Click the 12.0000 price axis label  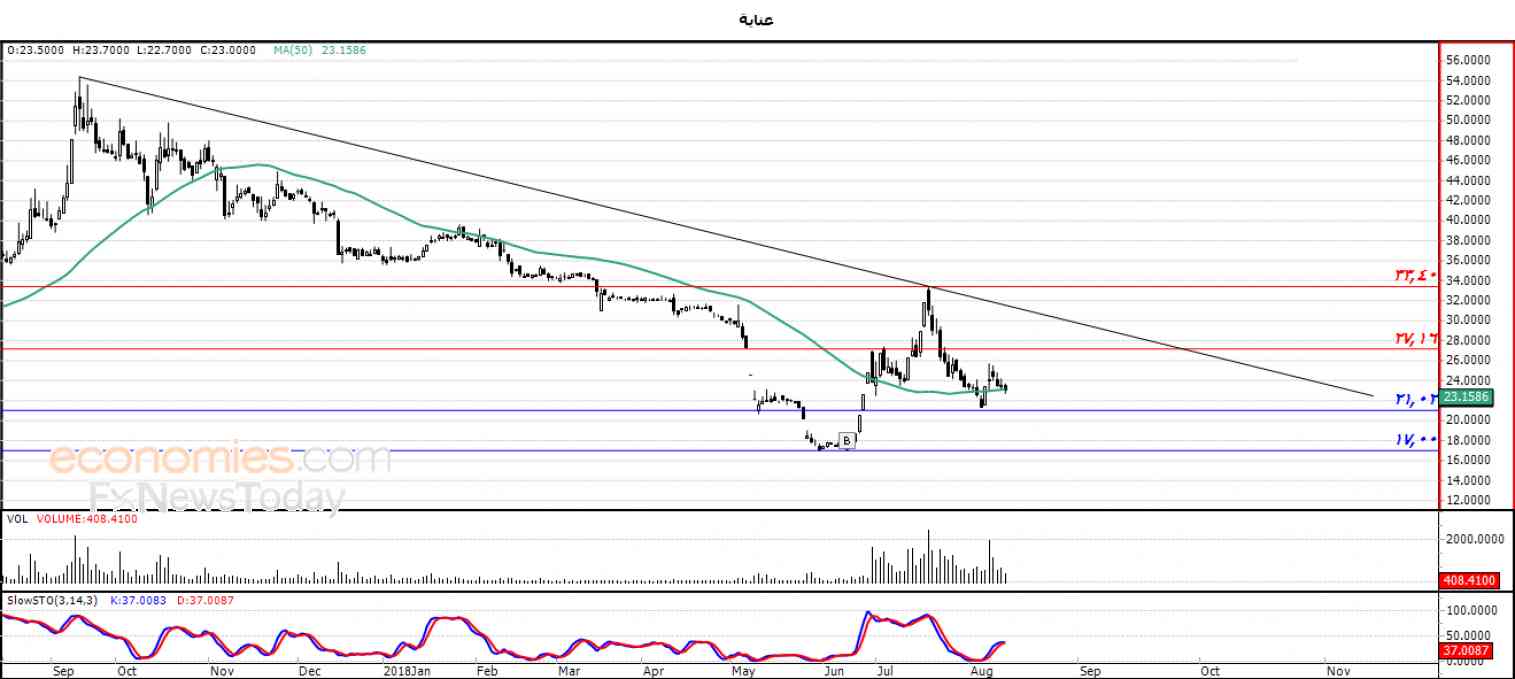[x=1468, y=500]
